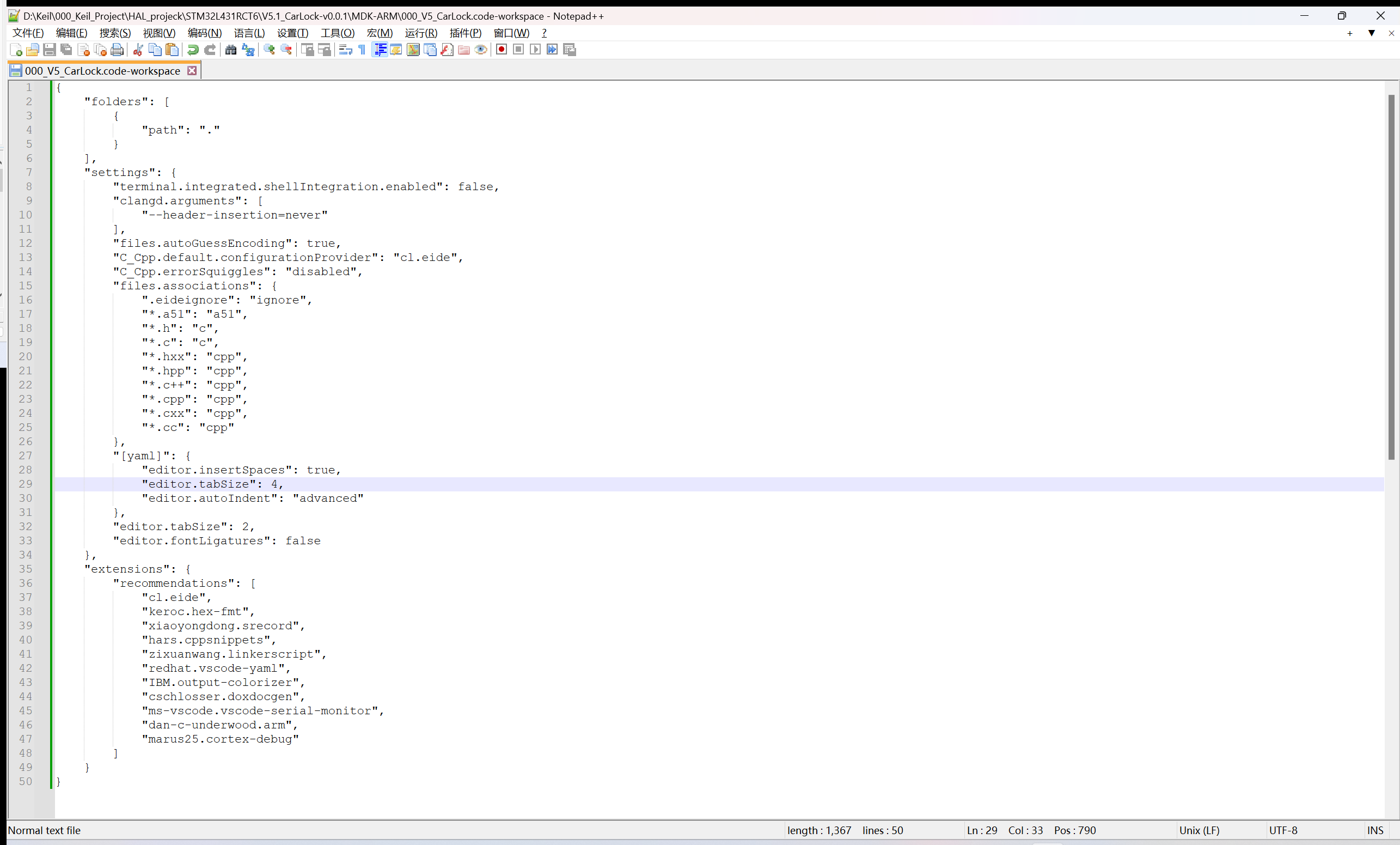Click the Redo arrow icon
This screenshot has width=1400, height=845.
tap(210, 50)
